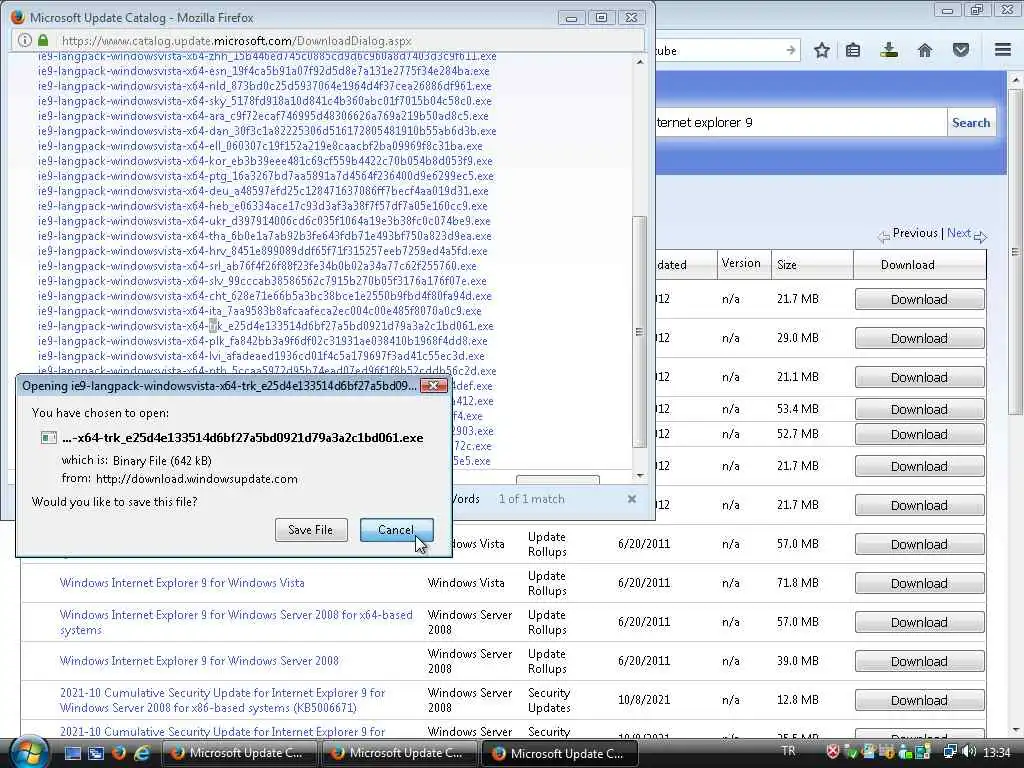Open the Firefox downloads arrow icon

pyautogui.click(x=889, y=50)
